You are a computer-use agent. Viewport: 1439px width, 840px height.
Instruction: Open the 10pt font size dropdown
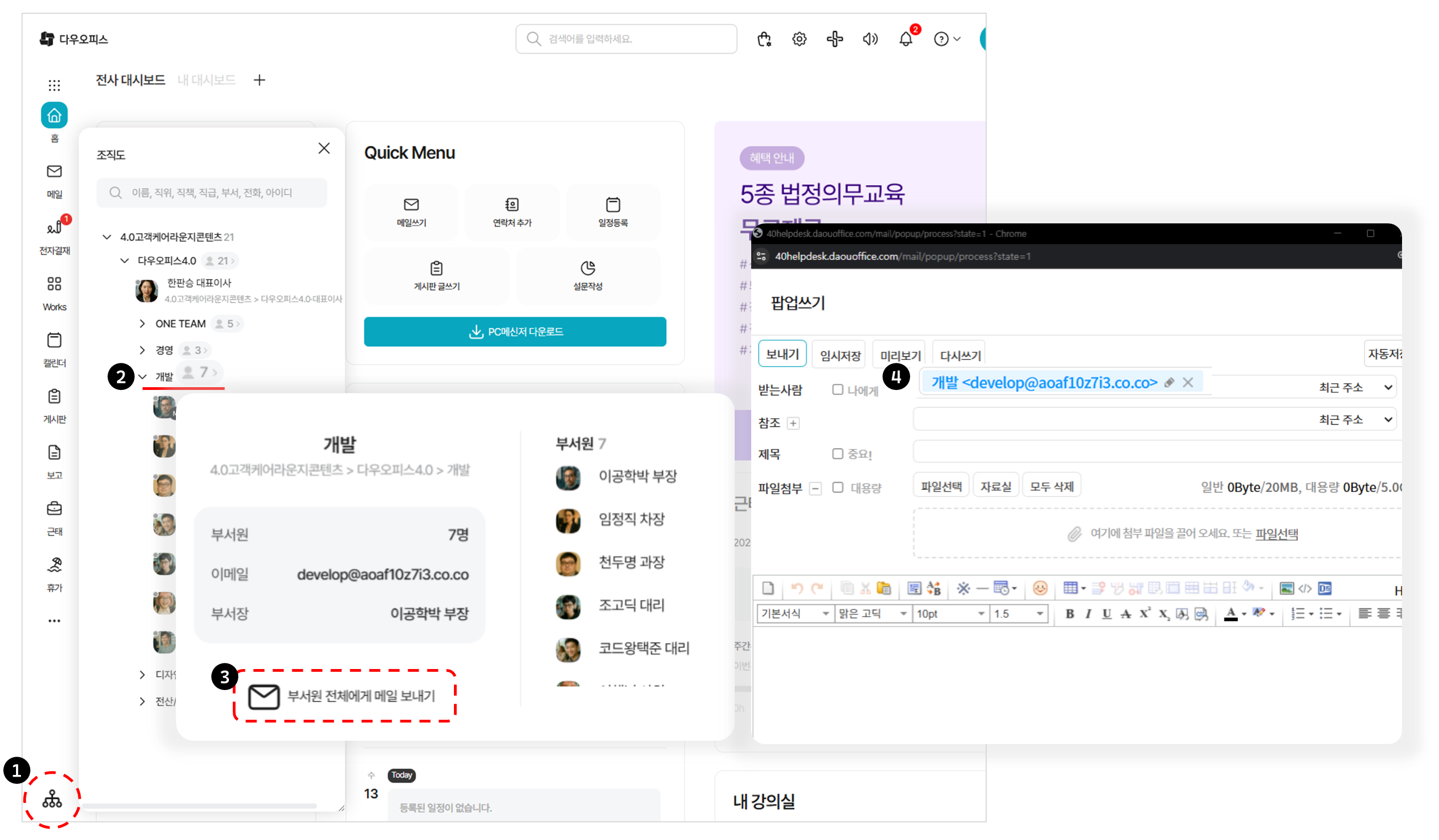coord(951,614)
